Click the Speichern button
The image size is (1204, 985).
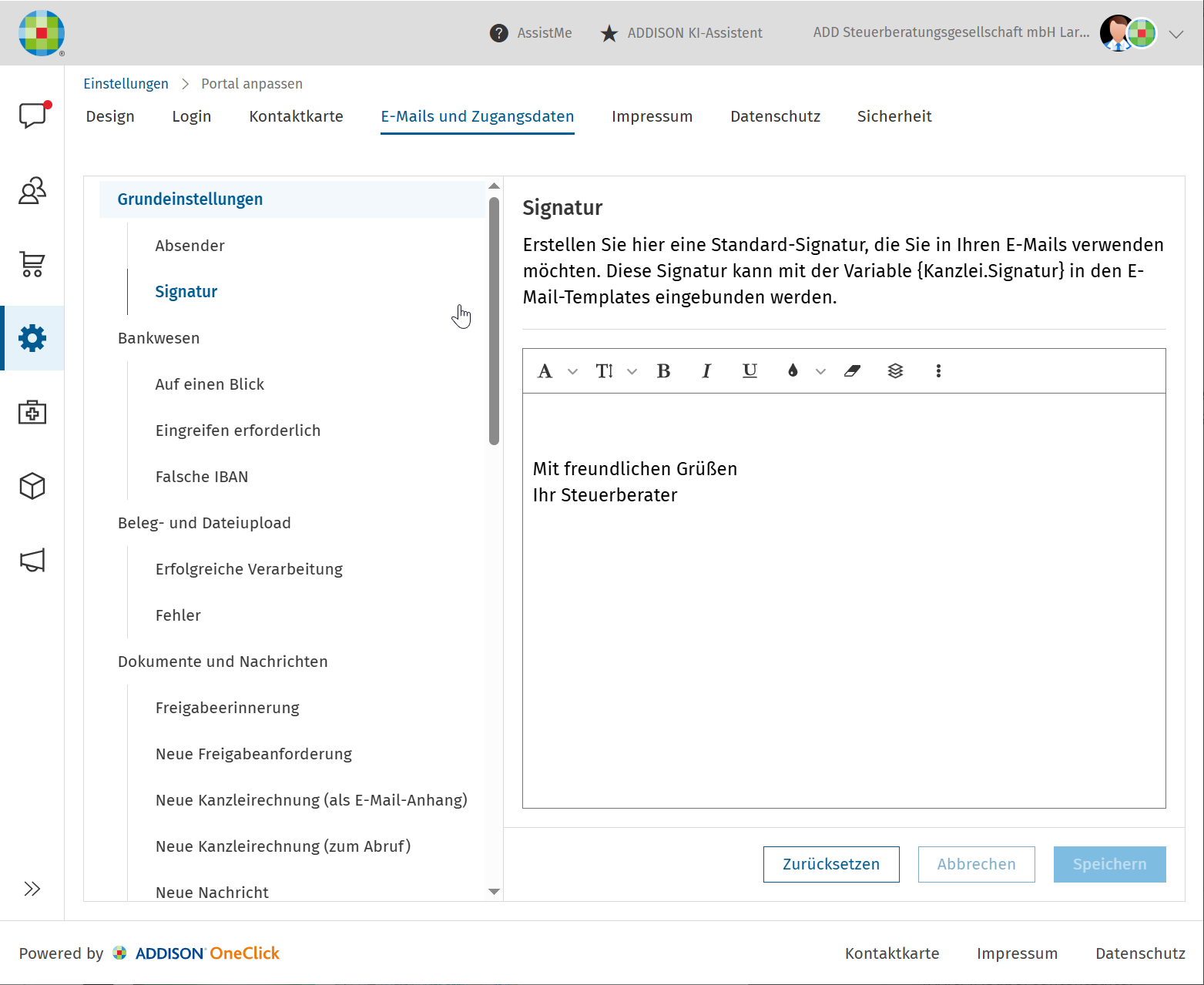point(1110,864)
